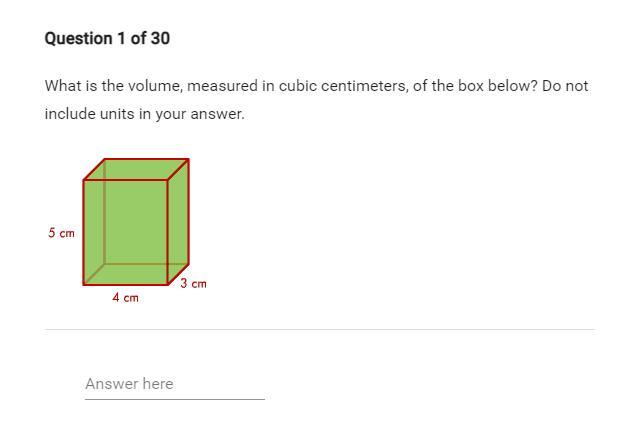Click the 5 cm height label
This screenshot has width=639, height=432.
pyautogui.click(x=62, y=233)
